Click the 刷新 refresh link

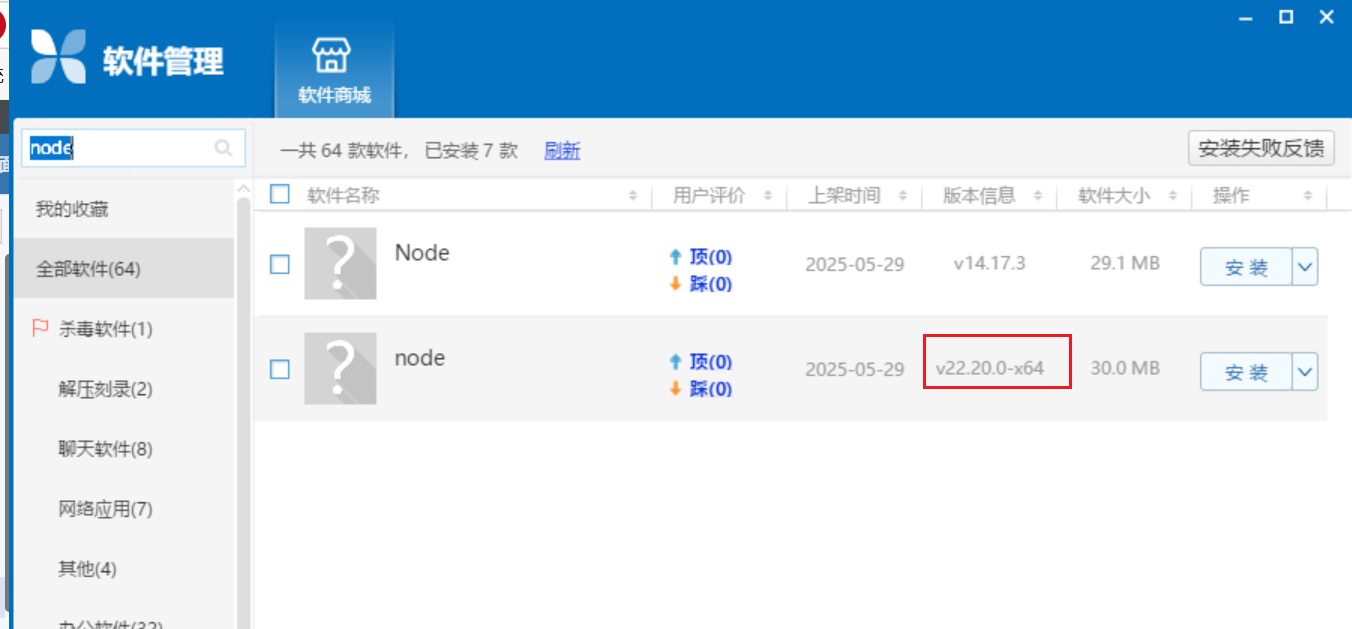click(x=562, y=151)
